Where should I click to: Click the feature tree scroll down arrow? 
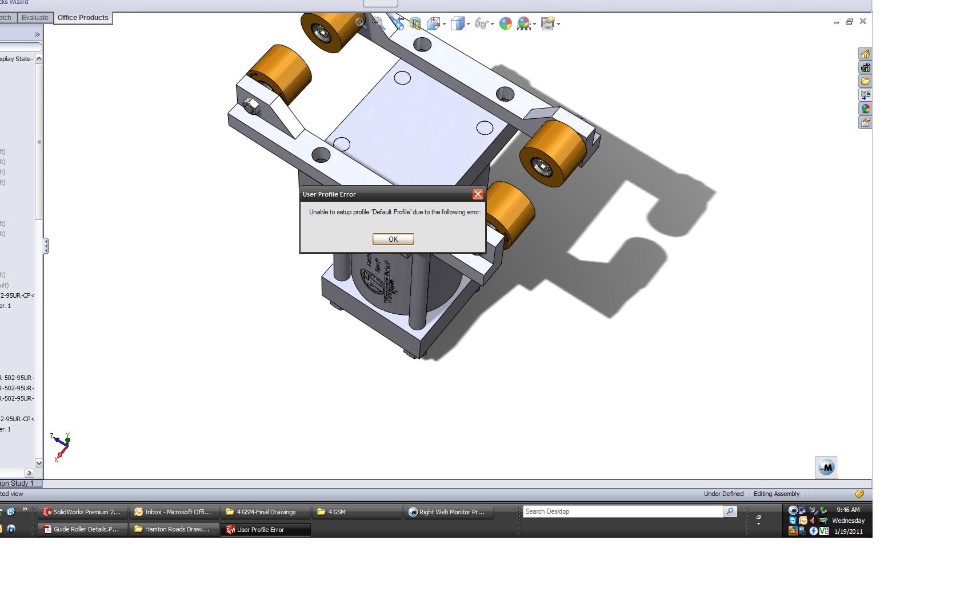click(39, 463)
